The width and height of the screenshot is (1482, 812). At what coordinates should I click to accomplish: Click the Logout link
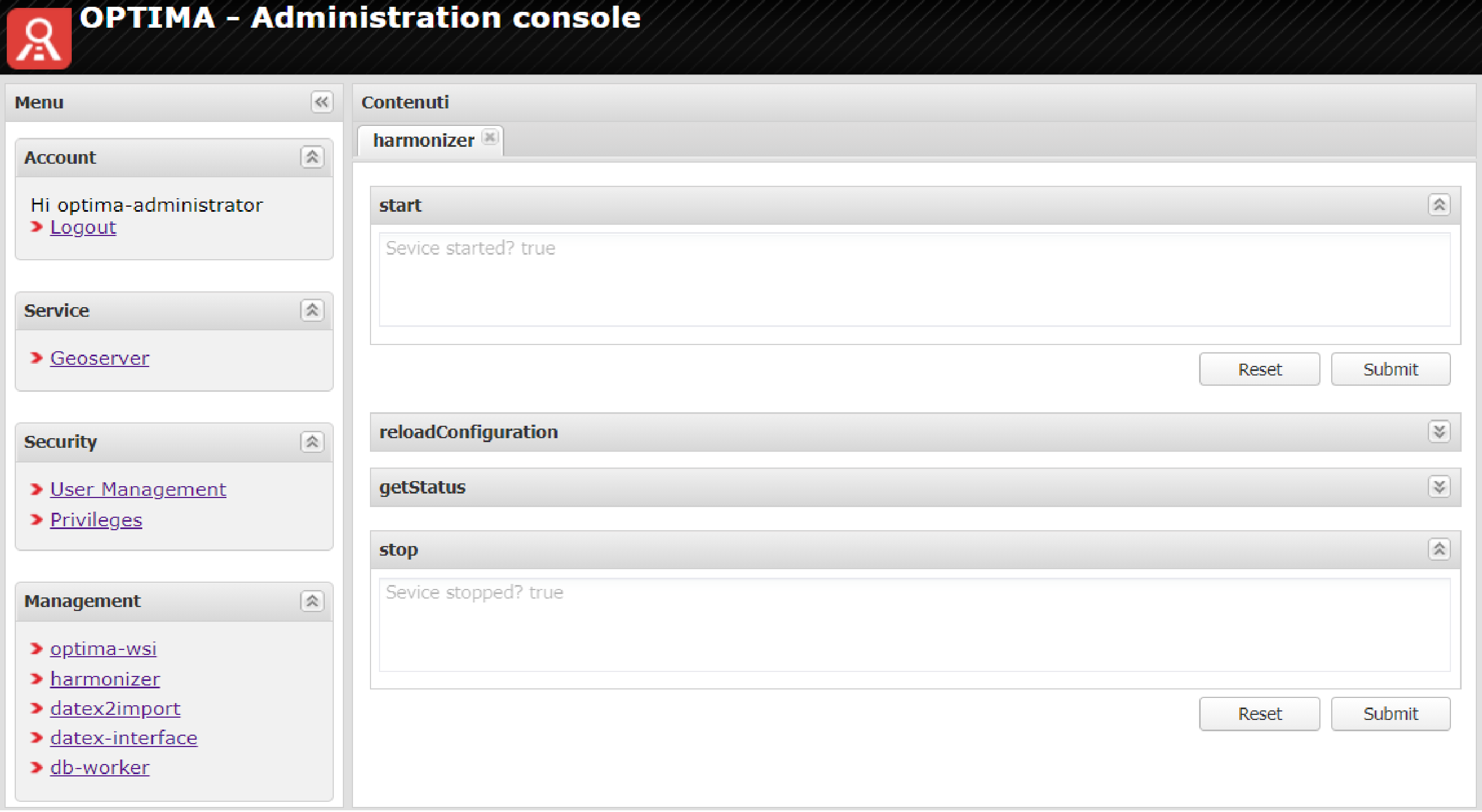(x=84, y=228)
